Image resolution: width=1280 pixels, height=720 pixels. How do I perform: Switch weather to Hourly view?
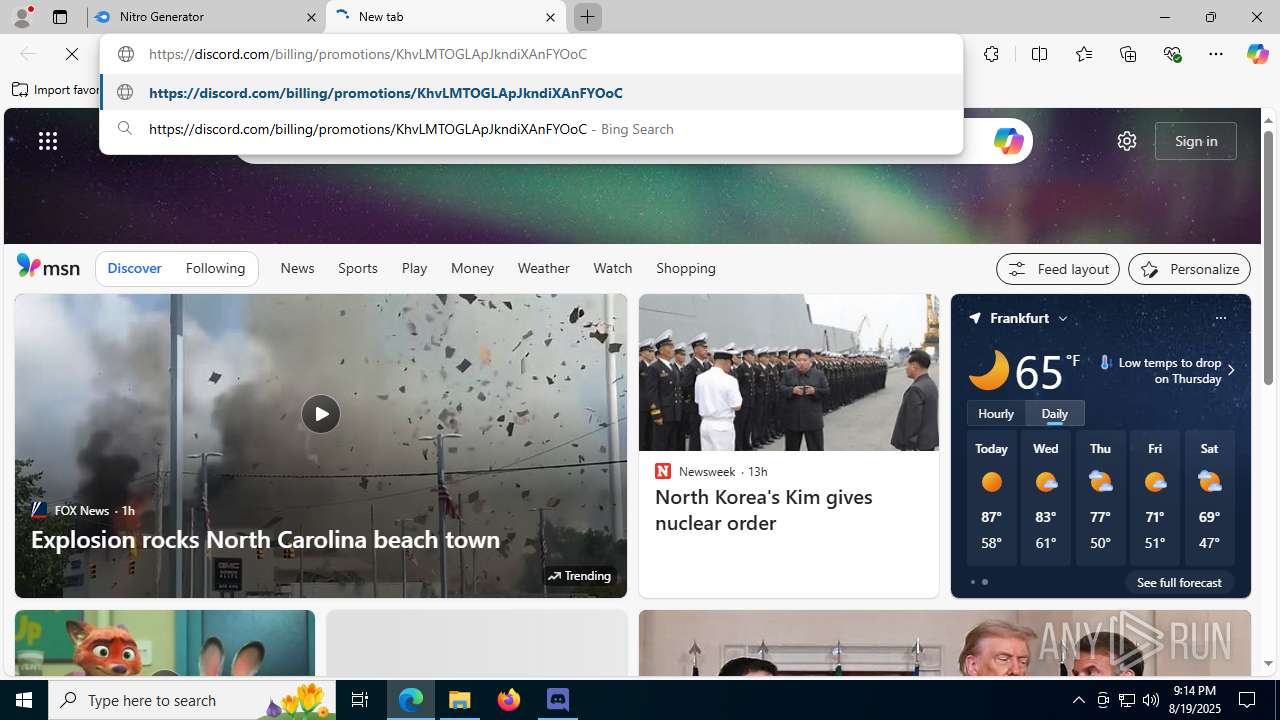(x=996, y=413)
